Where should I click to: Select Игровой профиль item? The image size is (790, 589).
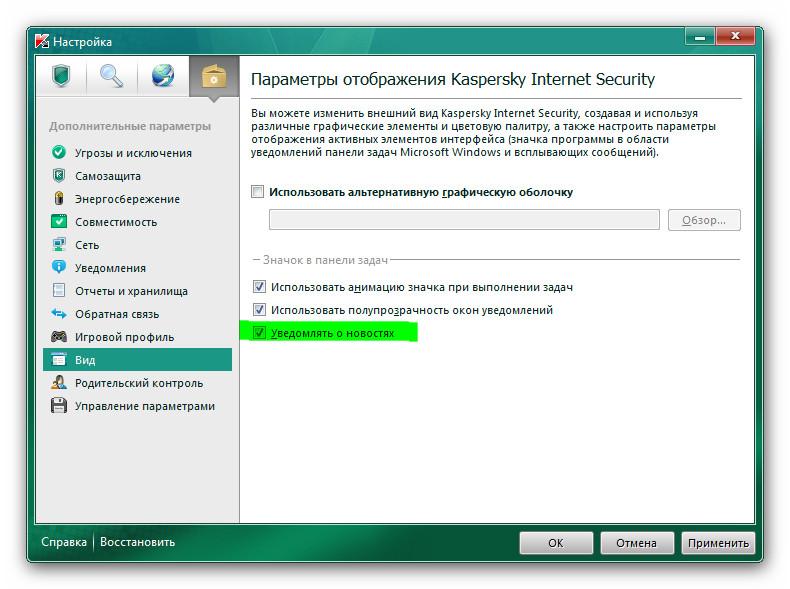click(137, 337)
